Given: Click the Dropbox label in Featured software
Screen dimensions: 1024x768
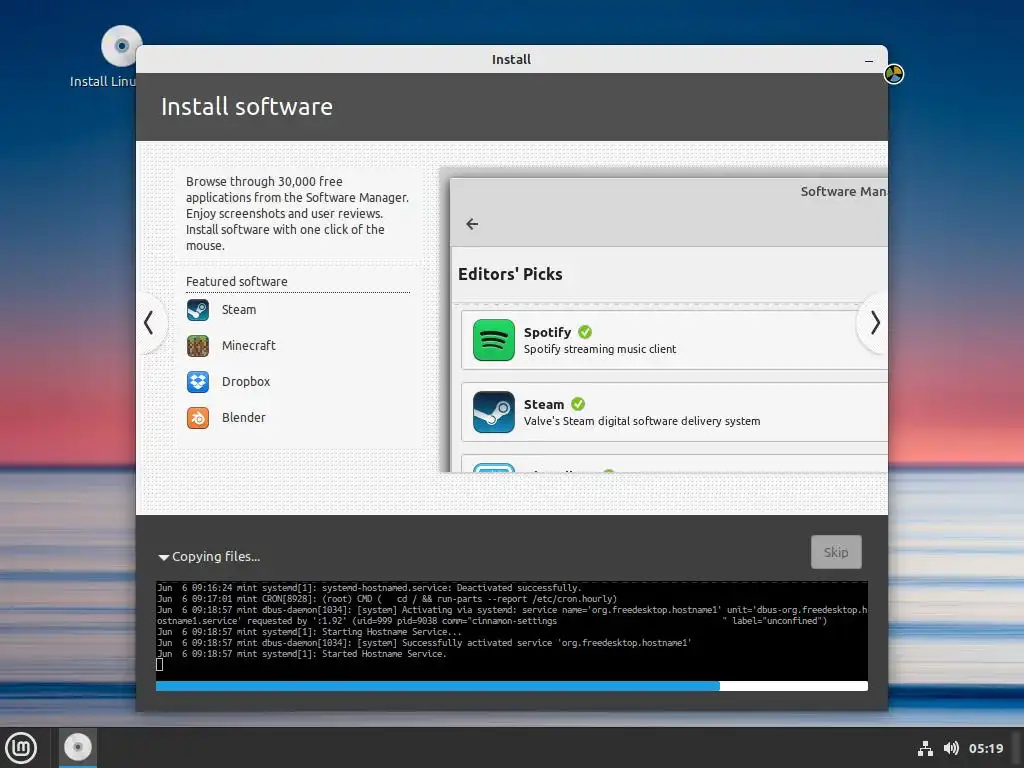Looking at the screenshot, I should 246,381.
